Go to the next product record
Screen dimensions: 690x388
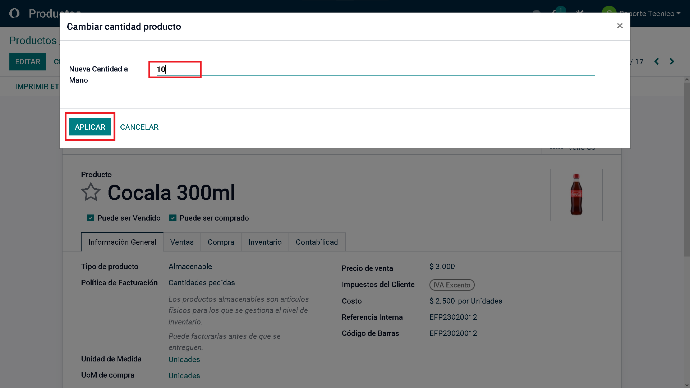coord(672,62)
